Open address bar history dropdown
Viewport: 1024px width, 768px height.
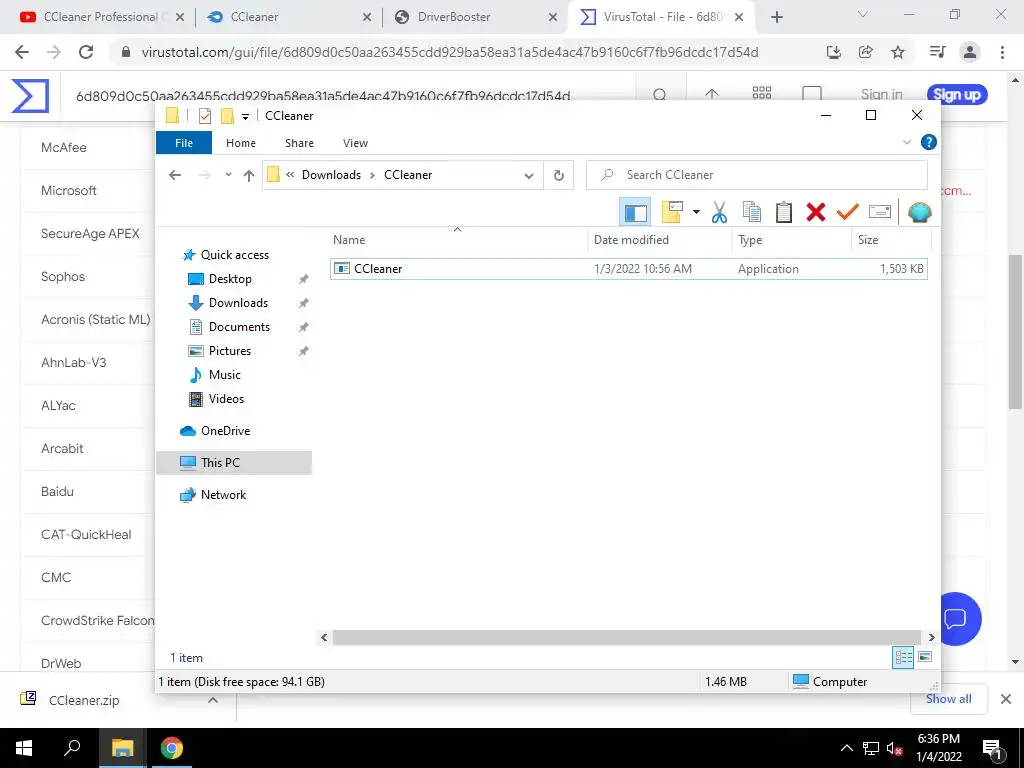point(529,175)
